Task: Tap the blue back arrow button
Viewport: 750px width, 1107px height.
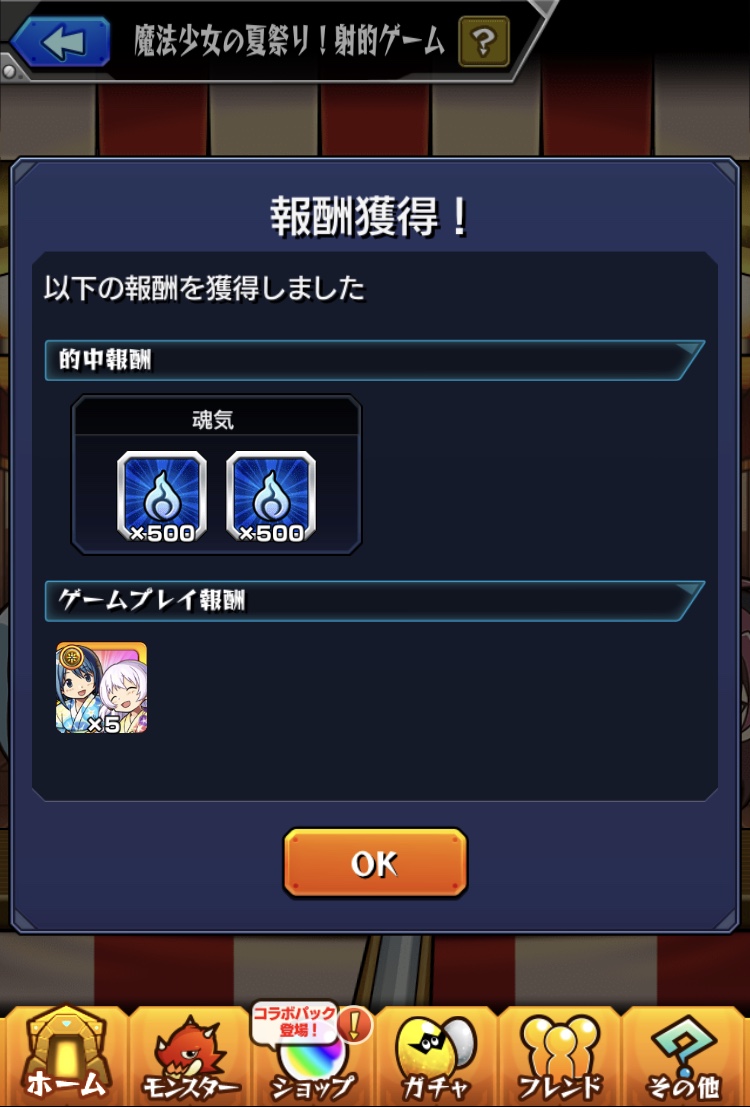Action: tap(62, 42)
